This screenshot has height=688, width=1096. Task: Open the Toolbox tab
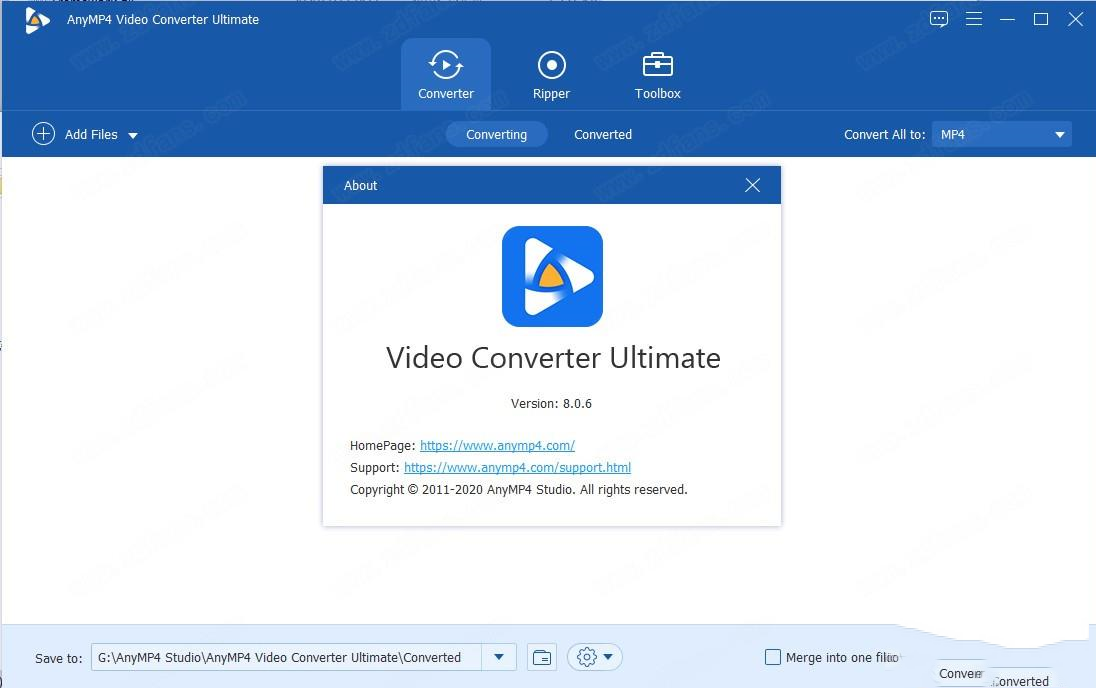[x=657, y=75]
